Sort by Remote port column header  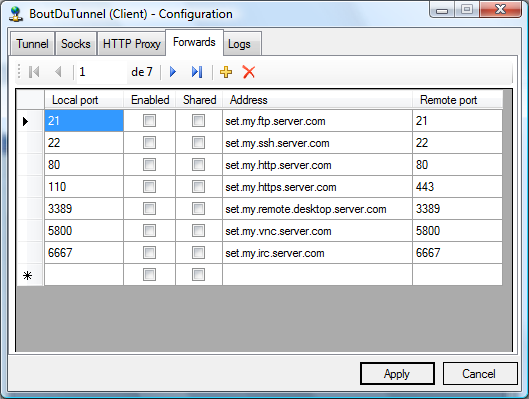[x=457, y=100]
